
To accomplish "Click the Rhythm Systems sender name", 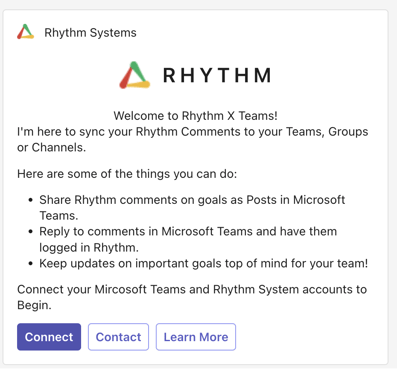I will (90, 33).
